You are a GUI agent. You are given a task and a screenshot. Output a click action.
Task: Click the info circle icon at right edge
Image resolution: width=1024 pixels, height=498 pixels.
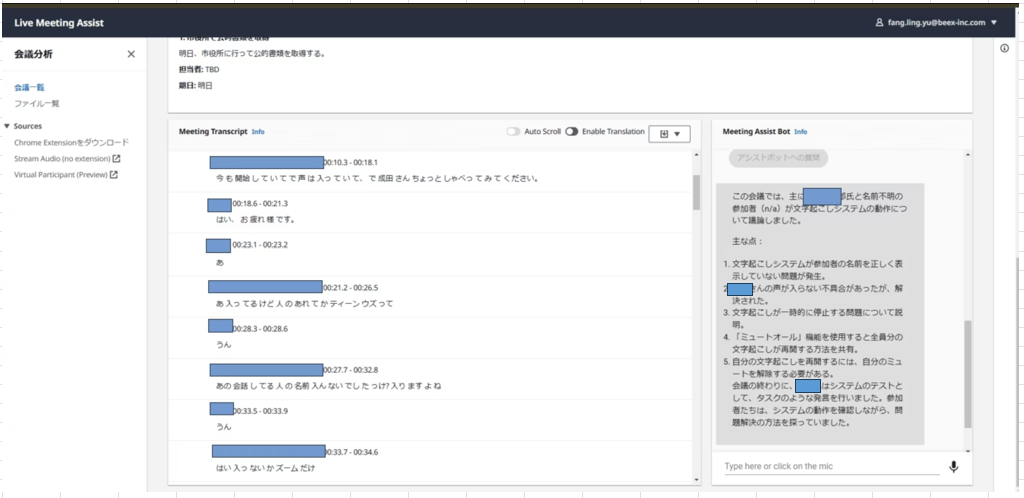(1005, 49)
